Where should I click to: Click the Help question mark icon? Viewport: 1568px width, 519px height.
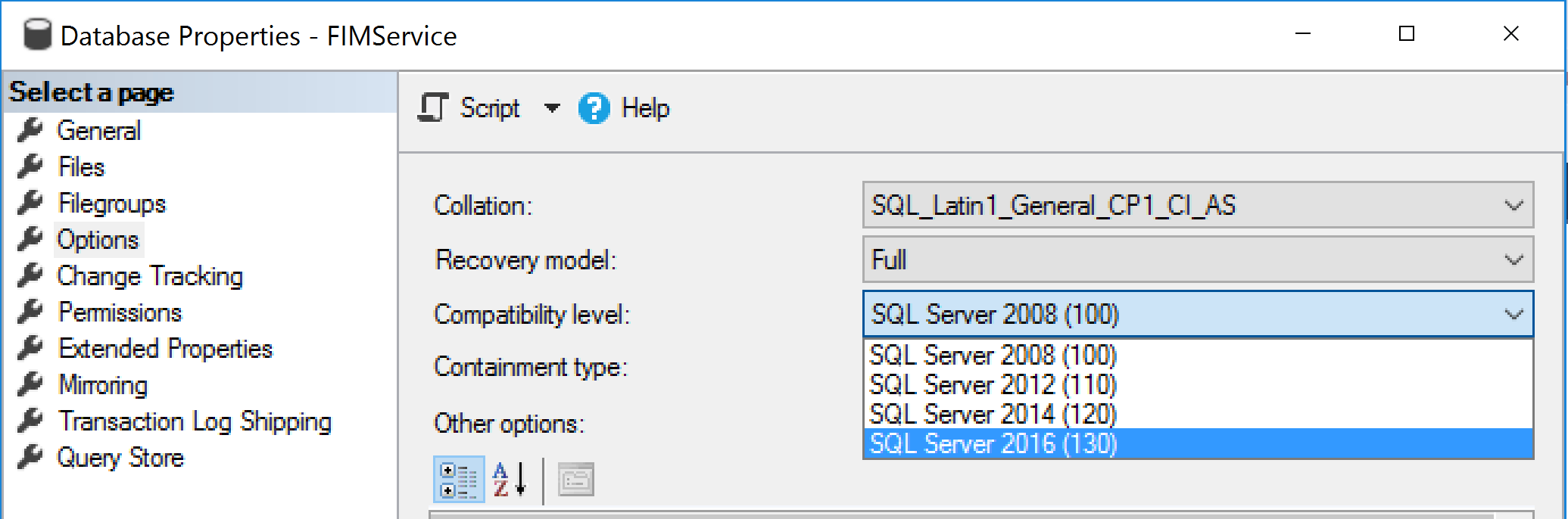coord(594,108)
